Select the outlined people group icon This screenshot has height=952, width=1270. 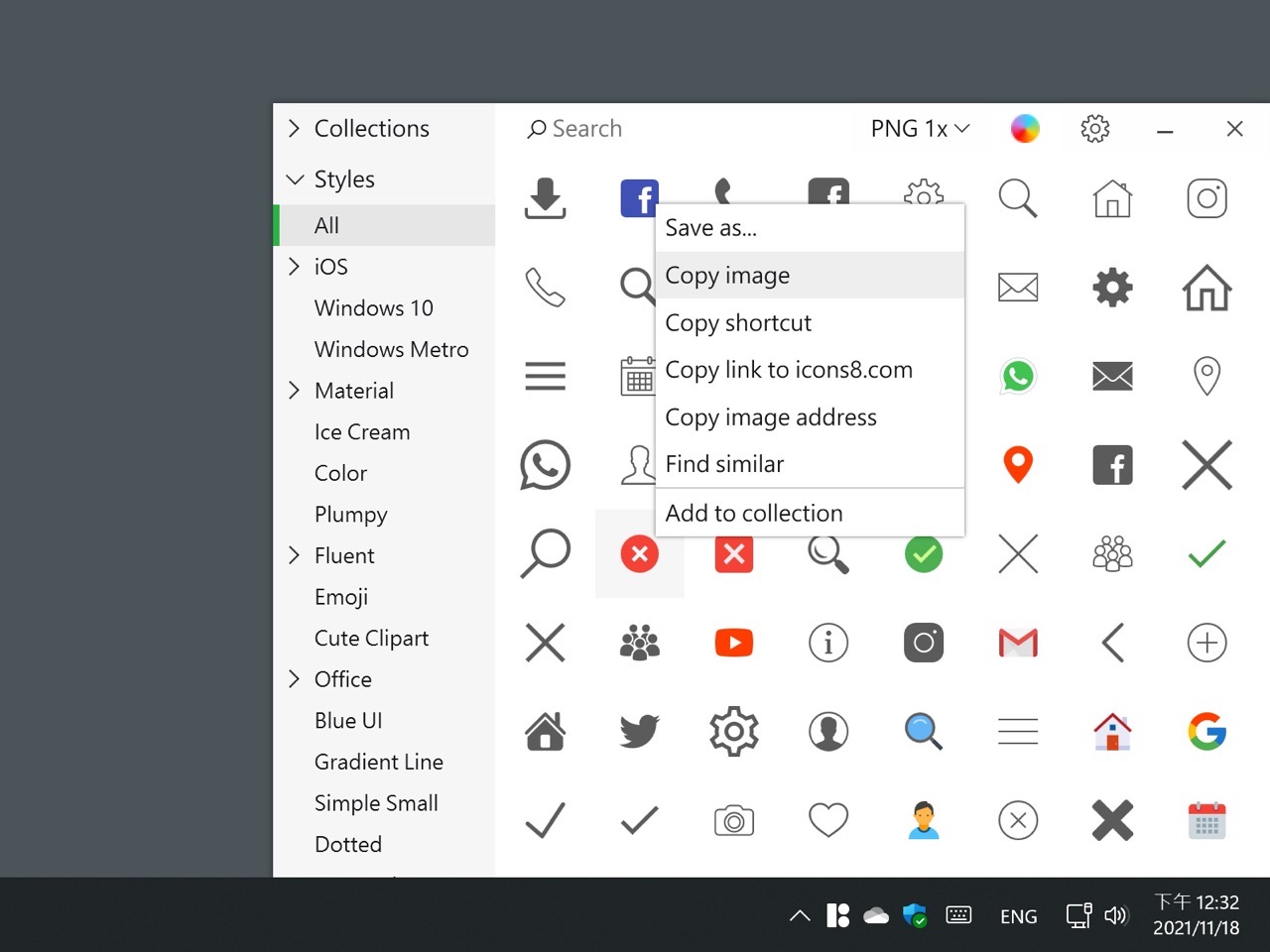(1112, 553)
